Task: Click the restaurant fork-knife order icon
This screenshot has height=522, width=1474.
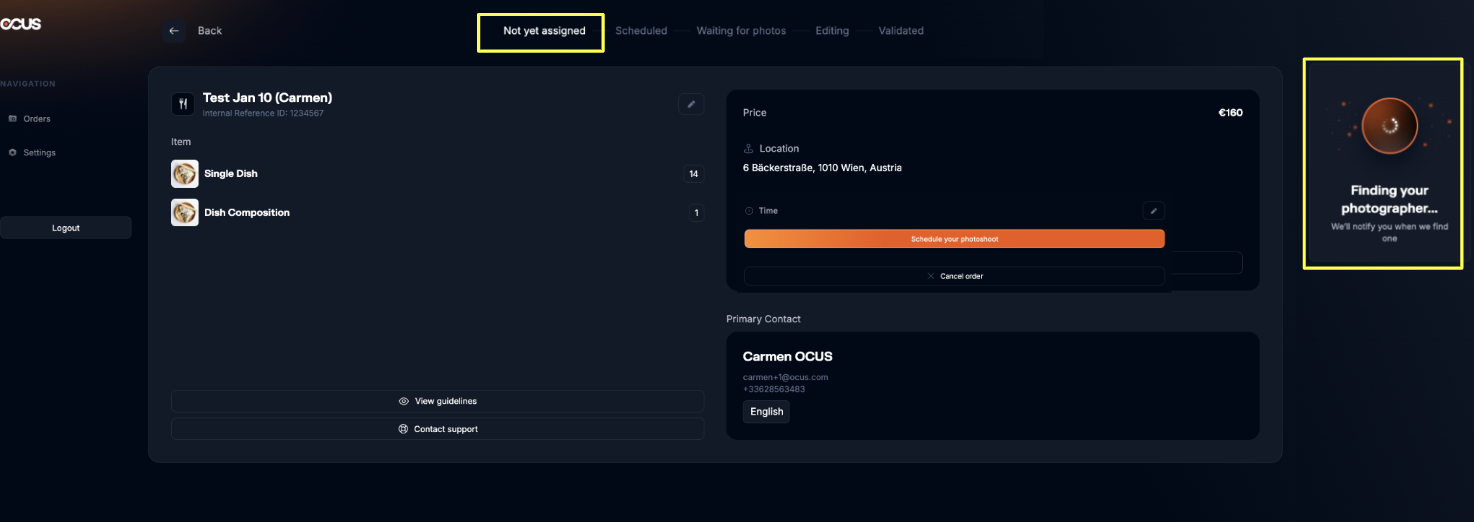Action: pos(183,104)
